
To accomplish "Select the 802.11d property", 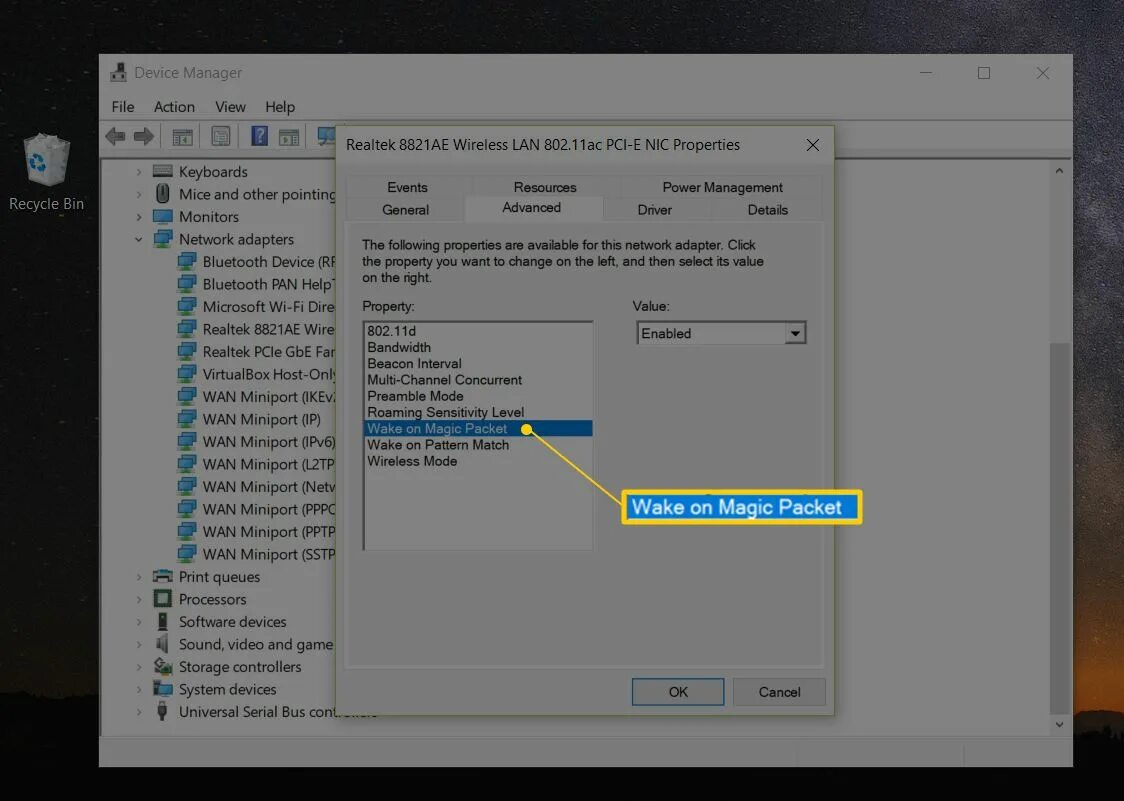I will pyautogui.click(x=478, y=331).
